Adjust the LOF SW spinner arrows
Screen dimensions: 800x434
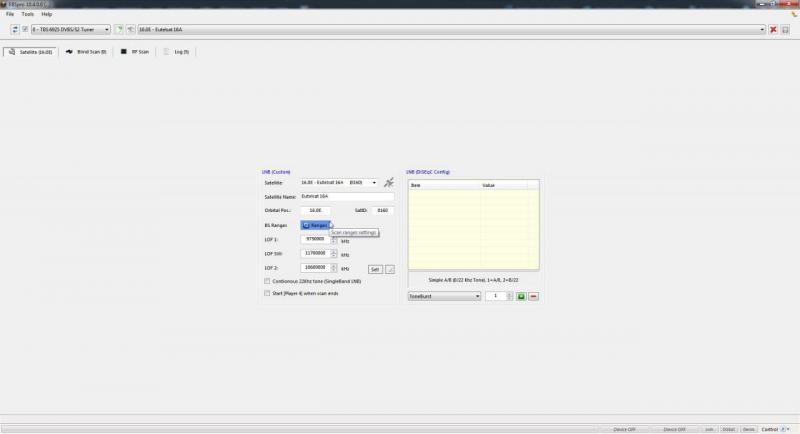pyautogui.click(x=334, y=253)
